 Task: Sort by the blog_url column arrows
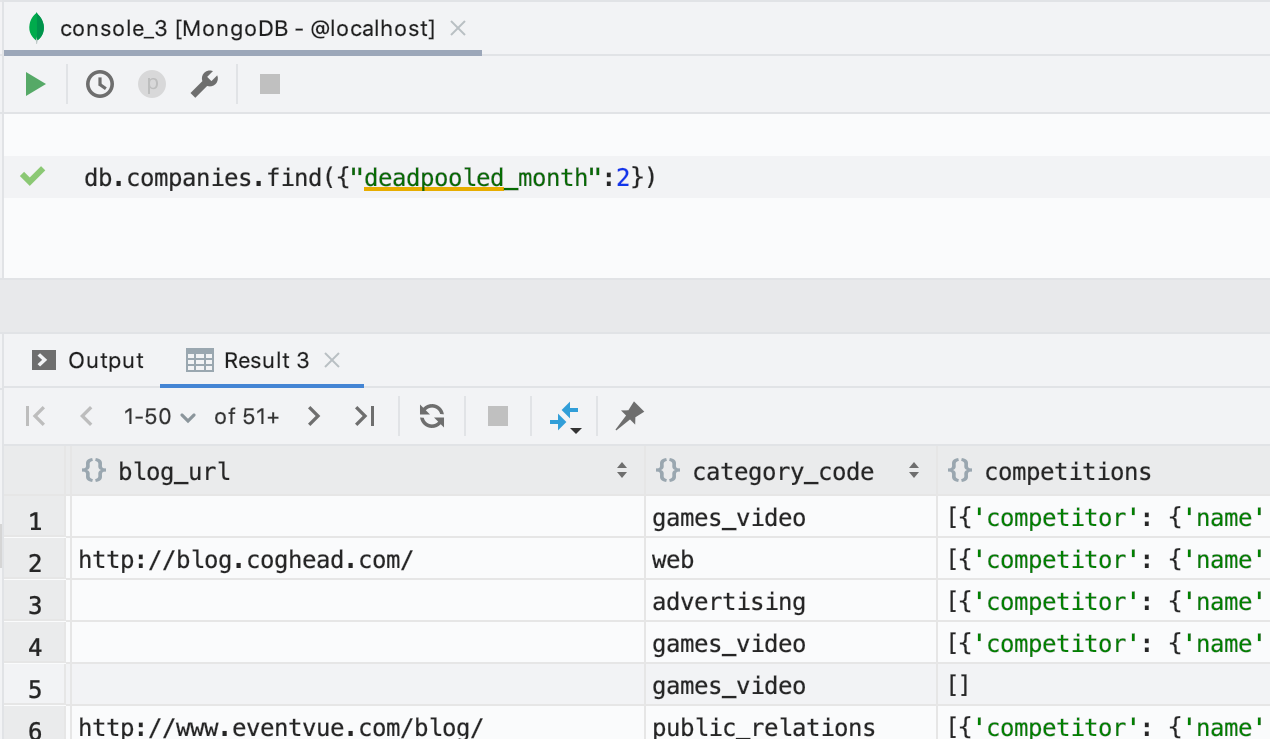[622, 471]
